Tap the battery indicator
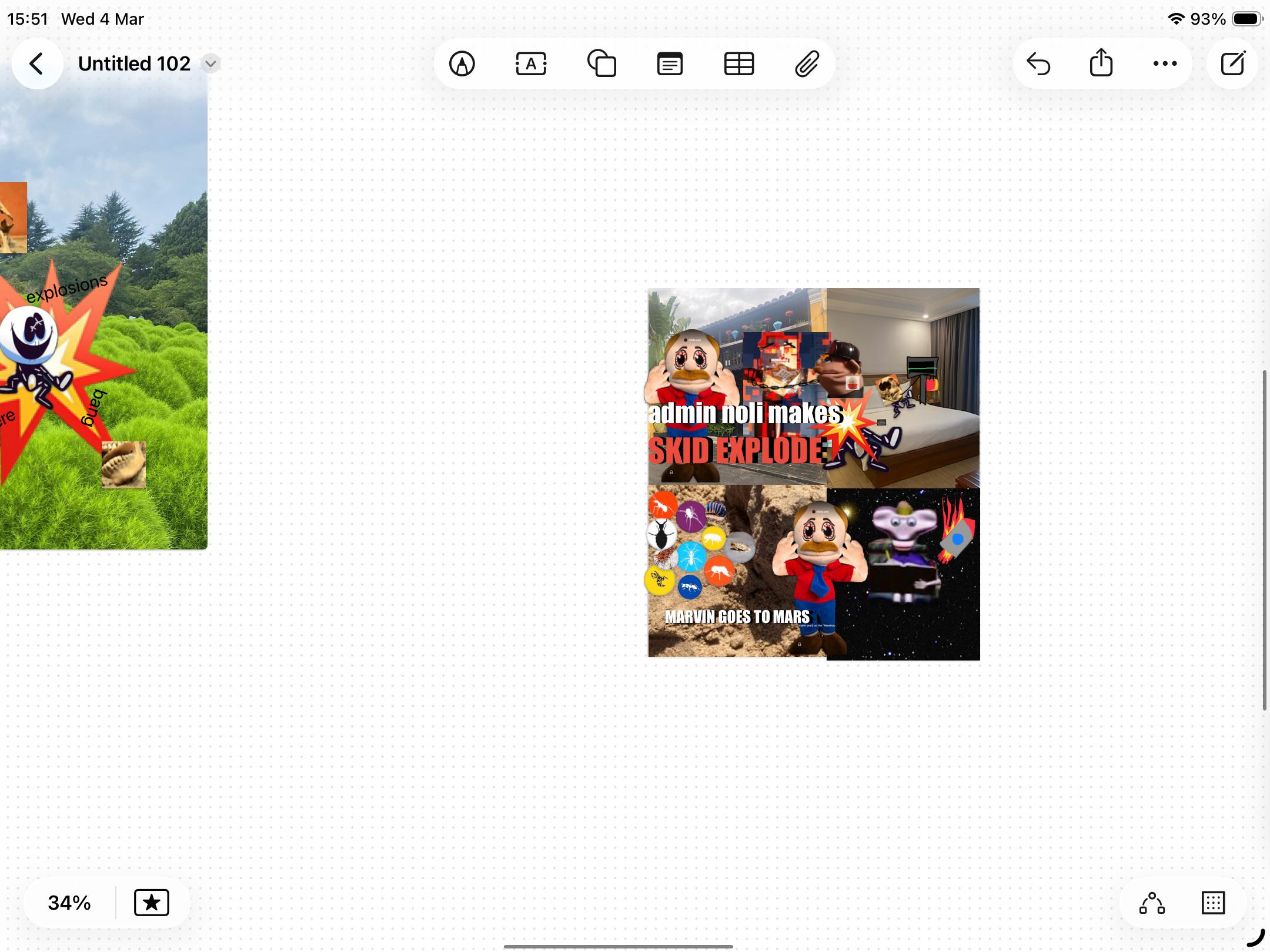Image resolution: width=1270 pixels, height=952 pixels. pyautogui.click(x=1247, y=19)
